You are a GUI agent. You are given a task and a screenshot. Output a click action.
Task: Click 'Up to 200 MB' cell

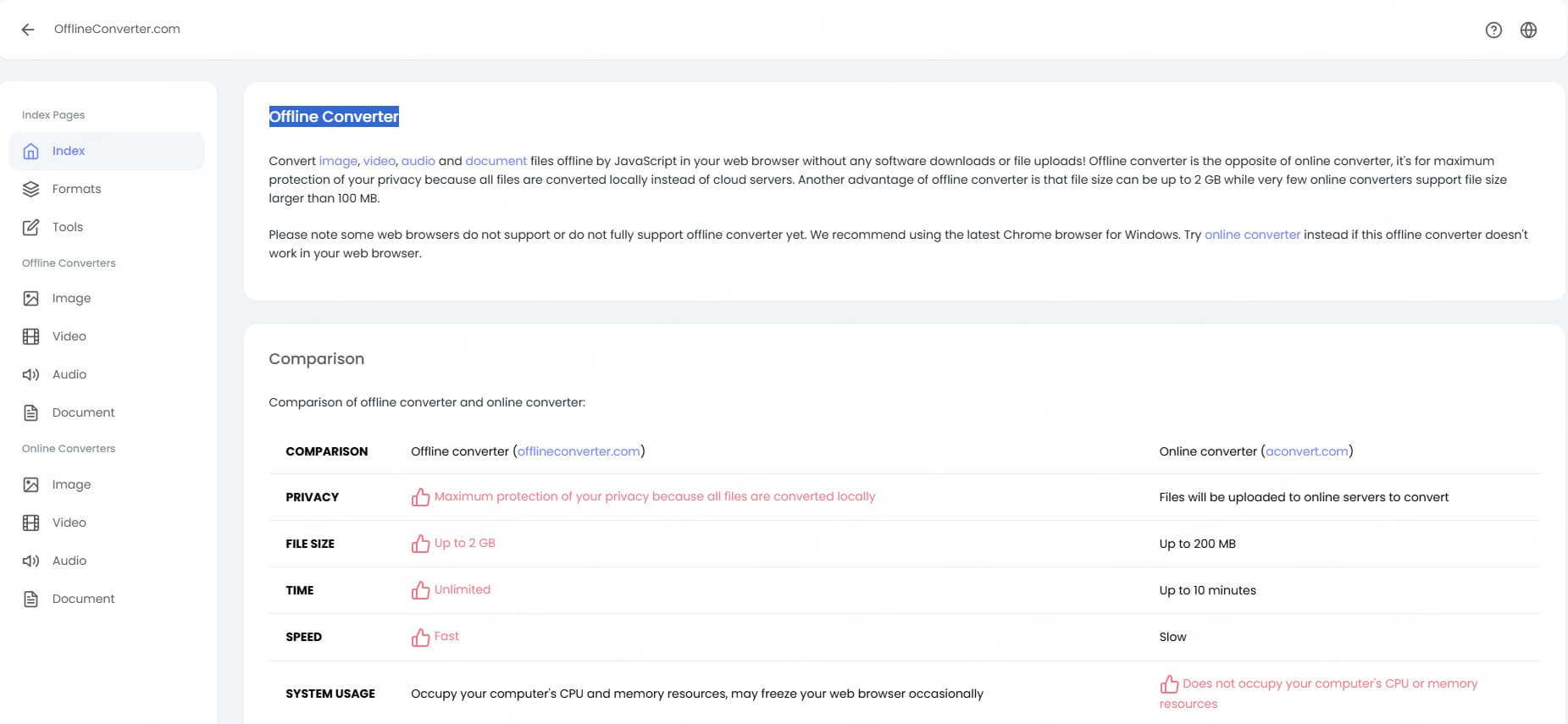point(1197,544)
